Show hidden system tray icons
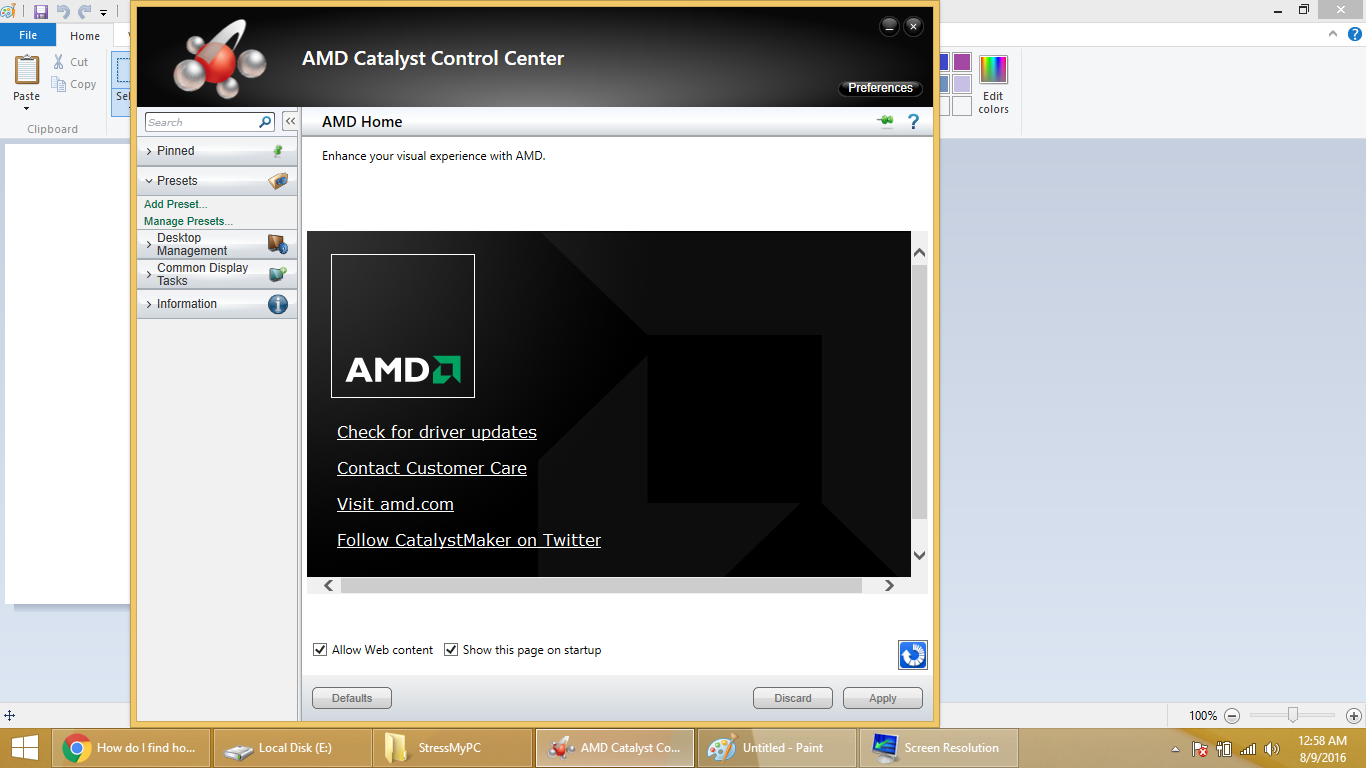1366x768 pixels. coord(1176,749)
